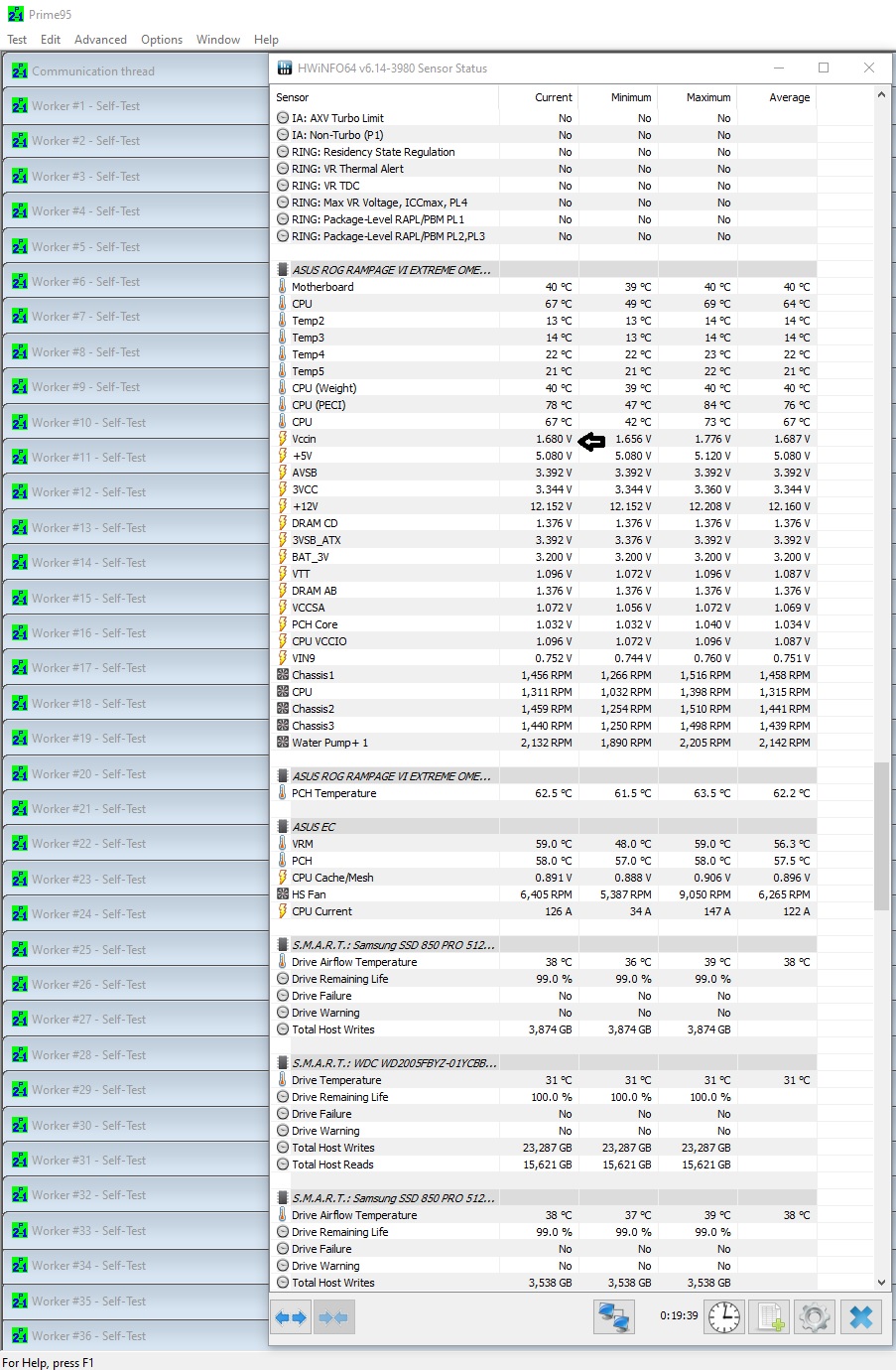Click the logging start document icon

pyautogui.click(x=769, y=1317)
